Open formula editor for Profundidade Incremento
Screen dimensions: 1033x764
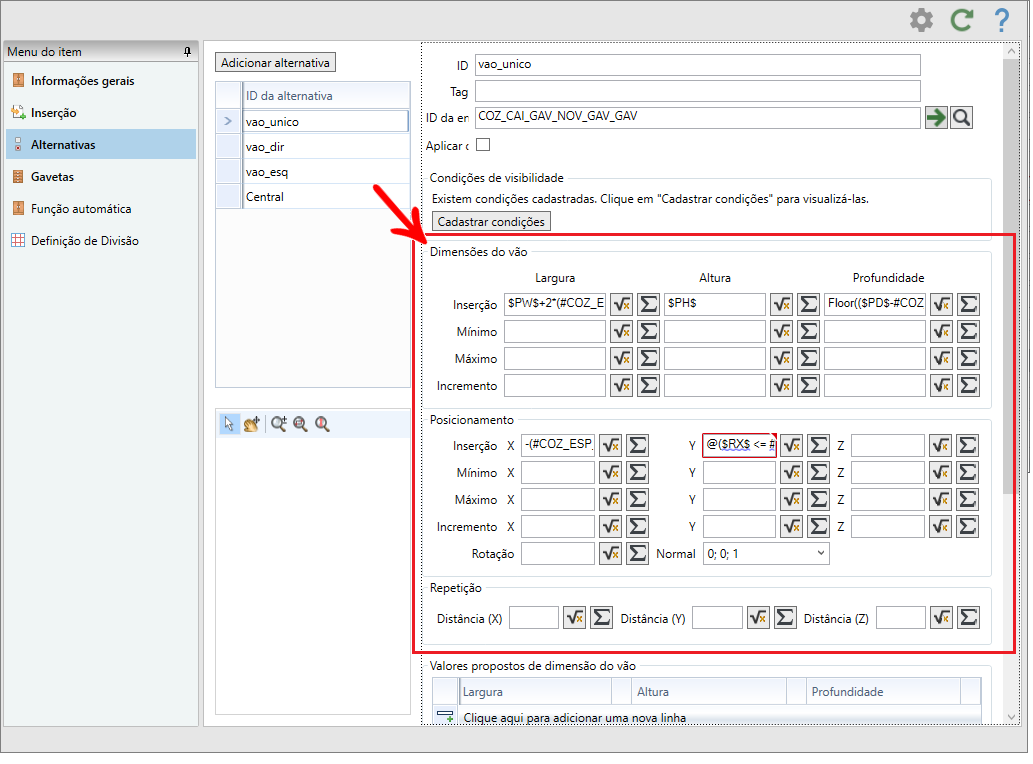pos(941,385)
